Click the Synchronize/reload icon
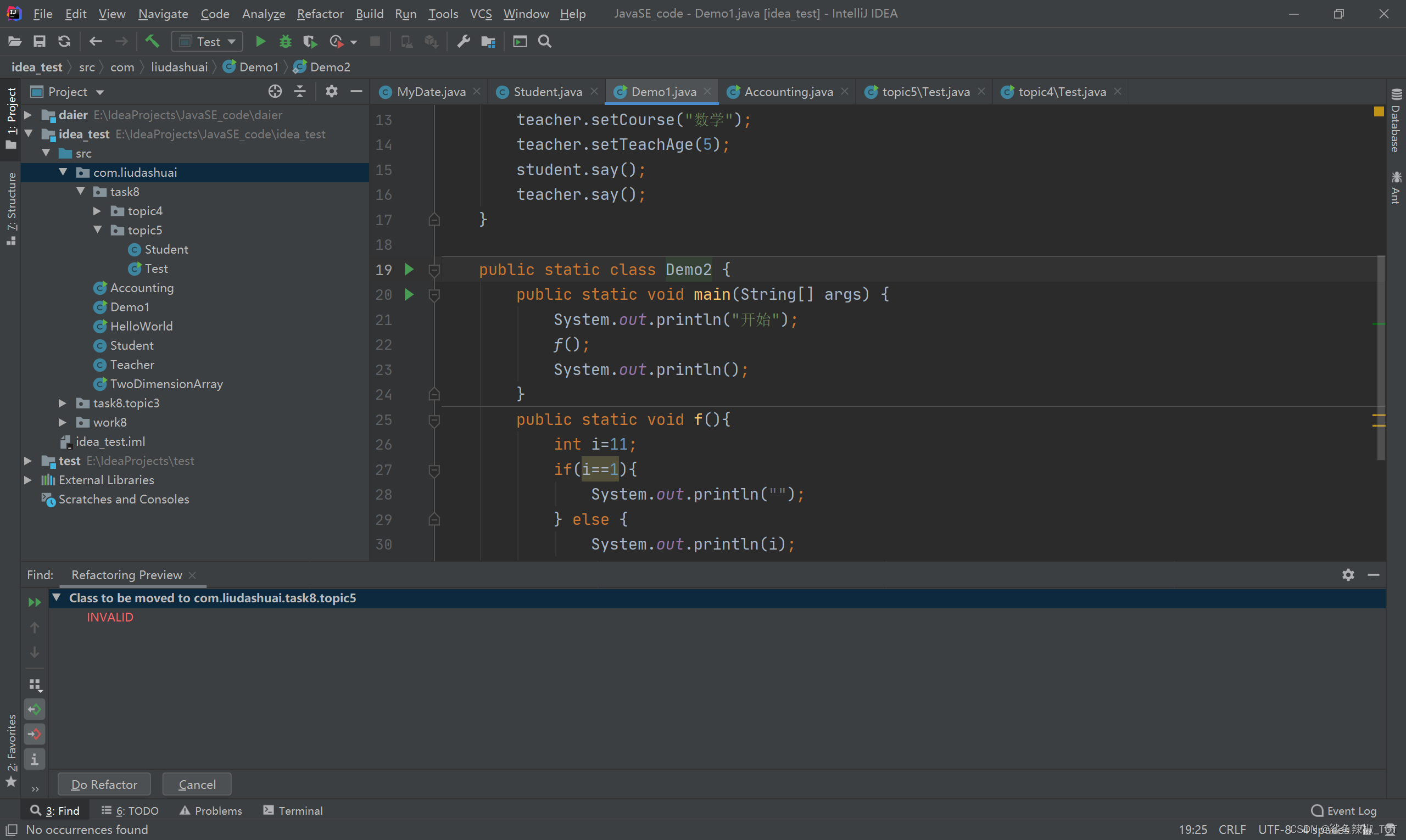Viewport: 1406px width, 840px height. 64,41
